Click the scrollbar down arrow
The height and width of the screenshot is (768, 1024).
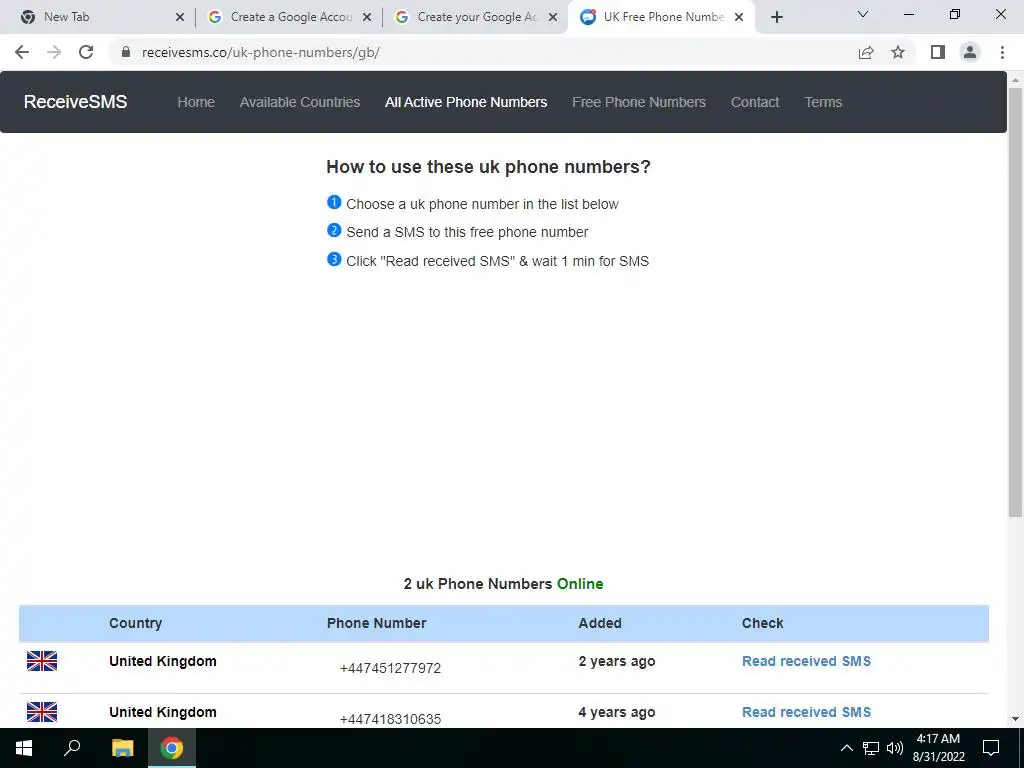click(1015, 719)
